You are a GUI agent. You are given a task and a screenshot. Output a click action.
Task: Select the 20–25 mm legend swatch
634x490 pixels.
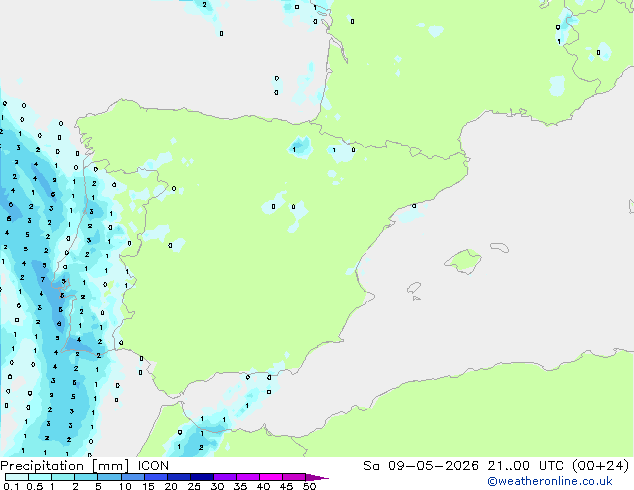[178, 477]
